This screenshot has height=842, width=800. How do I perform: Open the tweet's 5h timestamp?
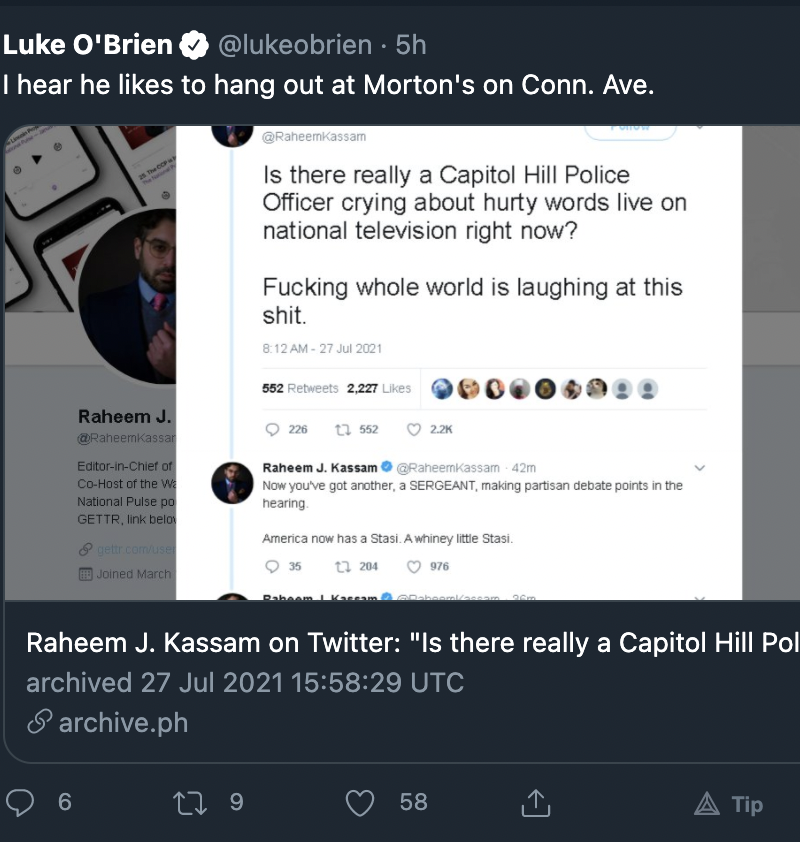pos(411,45)
